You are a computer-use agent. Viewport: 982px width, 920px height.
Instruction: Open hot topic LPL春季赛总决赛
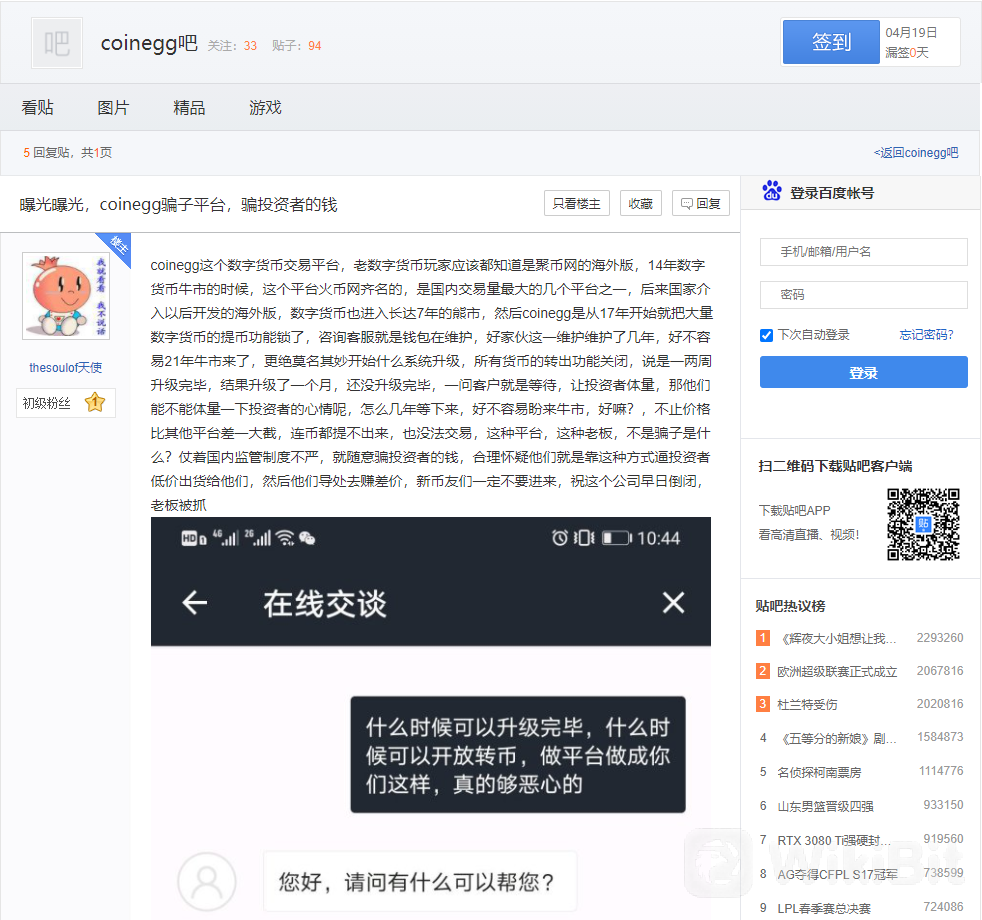tap(824, 908)
